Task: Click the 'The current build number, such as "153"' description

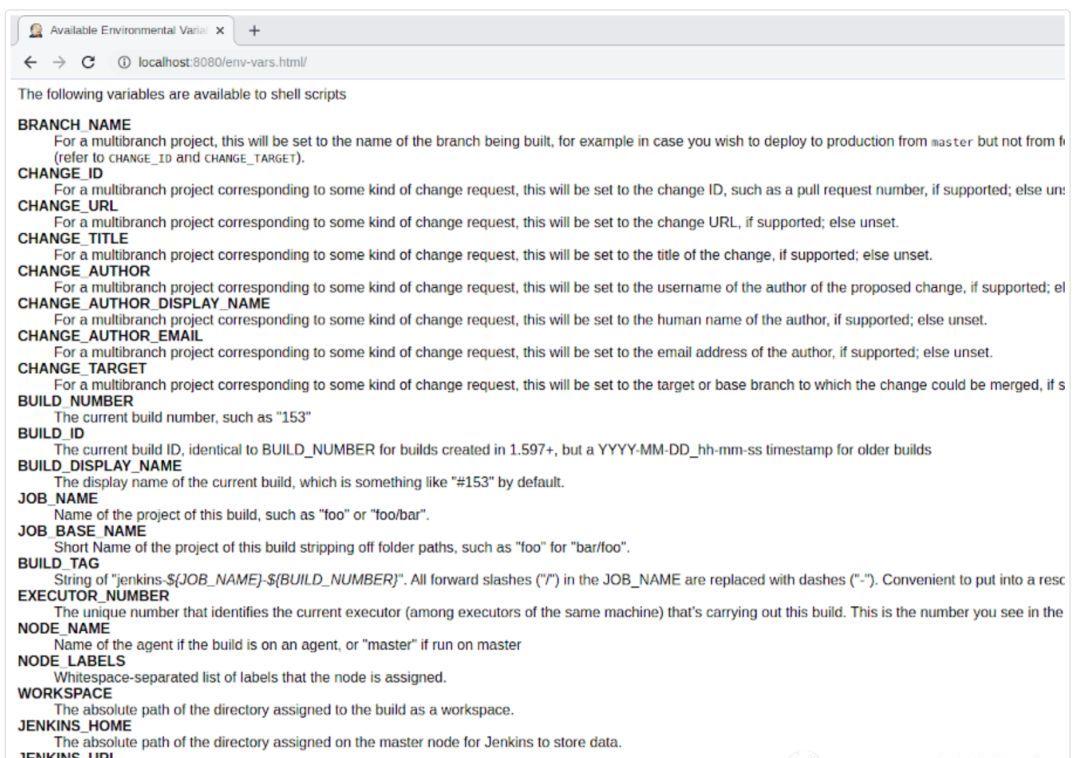Action: [183, 417]
